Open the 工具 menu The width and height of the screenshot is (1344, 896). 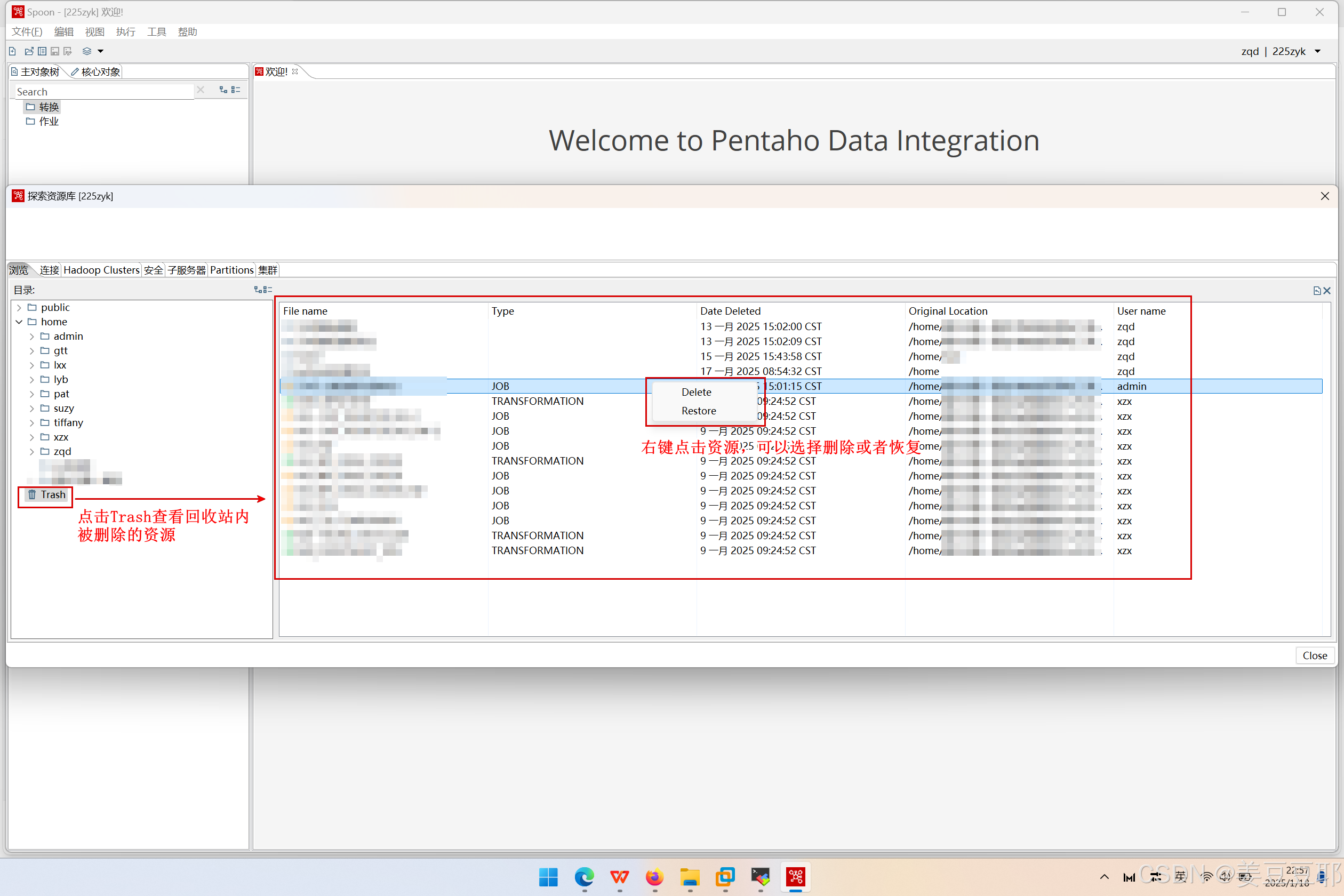156,32
